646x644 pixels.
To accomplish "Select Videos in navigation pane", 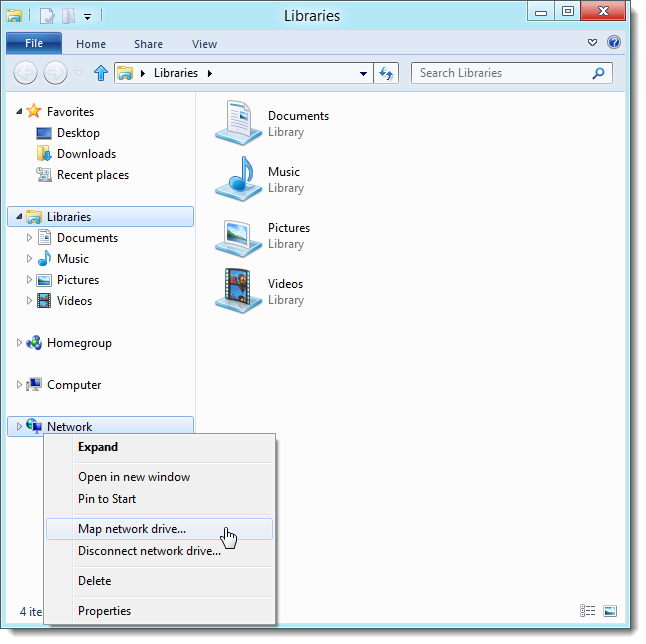I will pyautogui.click(x=74, y=301).
